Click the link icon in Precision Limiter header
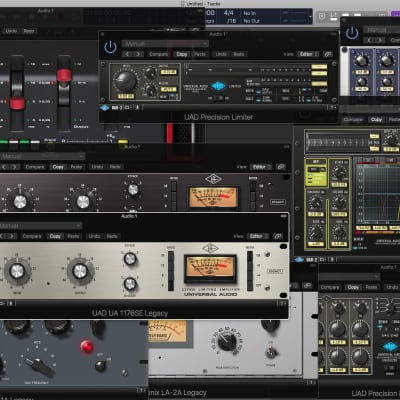 [x=328, y=54]
